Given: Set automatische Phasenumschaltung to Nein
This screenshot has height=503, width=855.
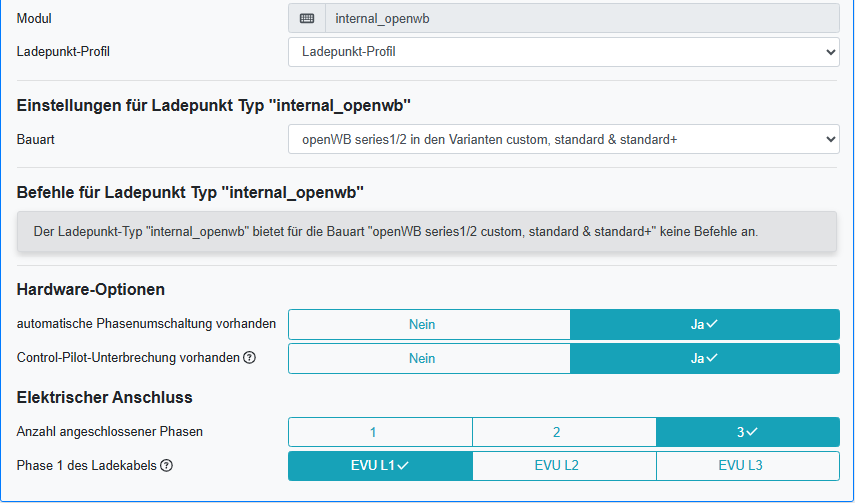Looking at the screenshot, I should tap(429, 324).
